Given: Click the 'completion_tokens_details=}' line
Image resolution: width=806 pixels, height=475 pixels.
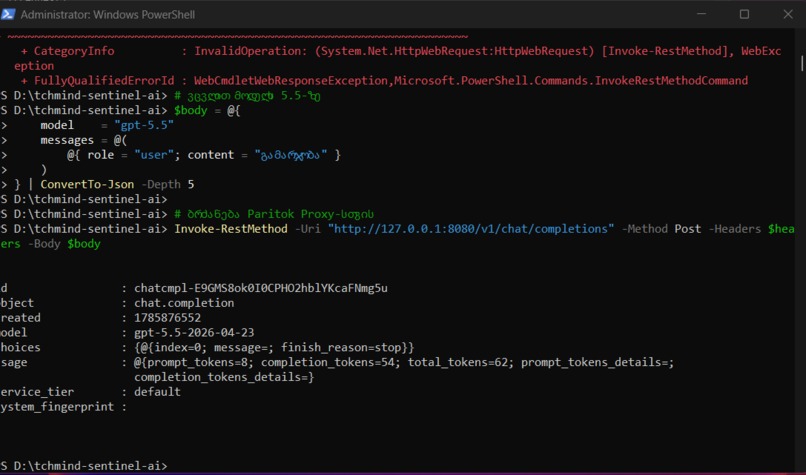Looking at the screenshot, I should tap(224, 377).
